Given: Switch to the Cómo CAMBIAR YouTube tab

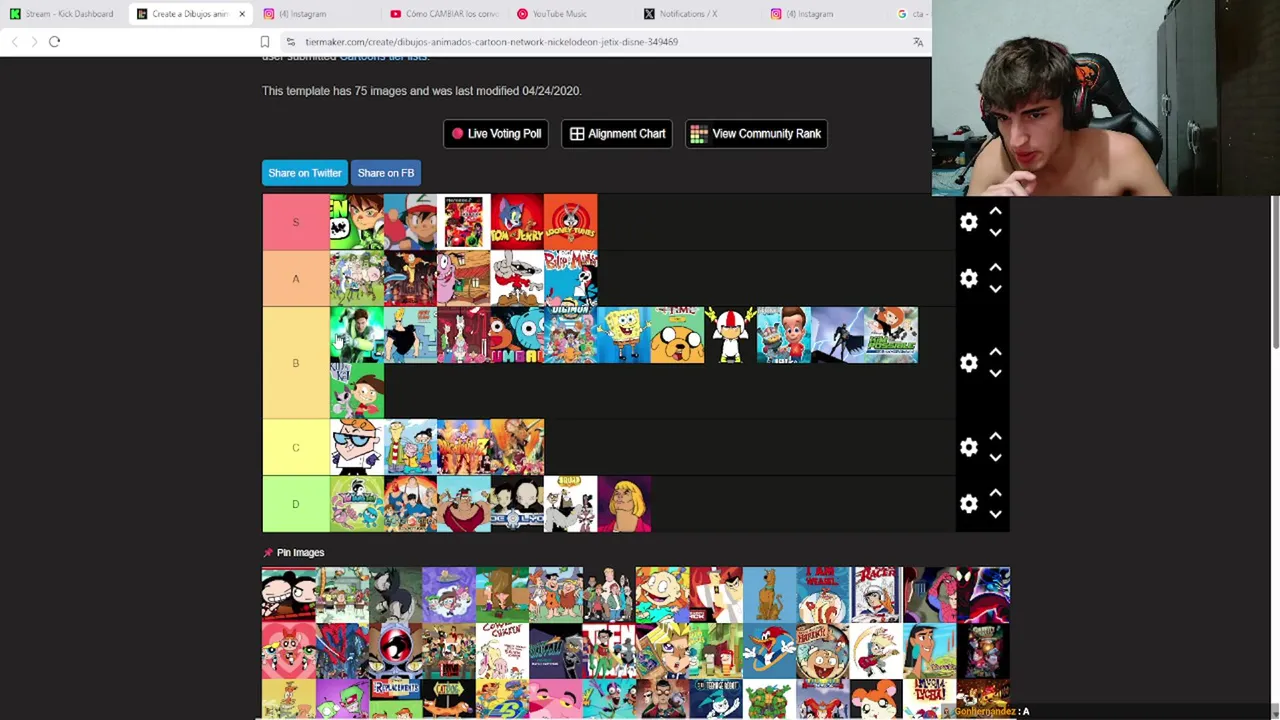Looking at the screenshot, I should (444, 14).
